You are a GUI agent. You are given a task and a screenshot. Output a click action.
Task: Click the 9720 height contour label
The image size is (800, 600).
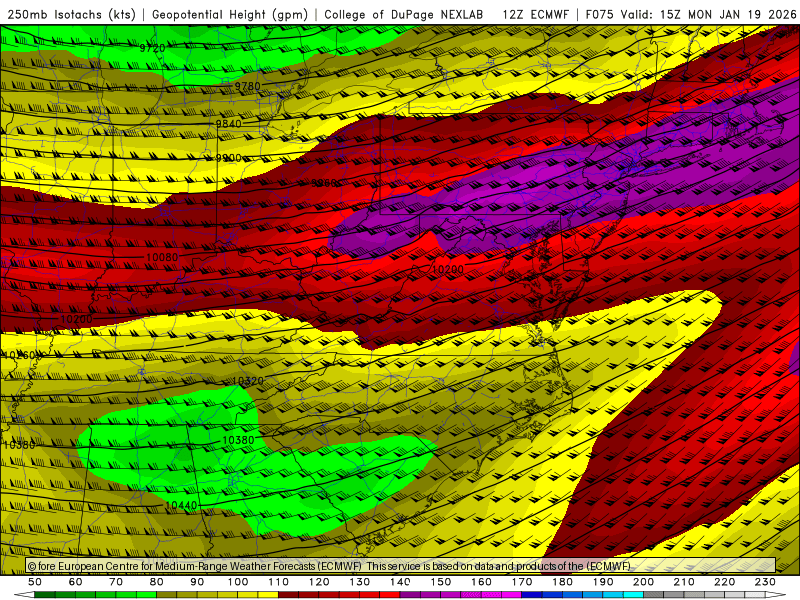pos(152,48)
